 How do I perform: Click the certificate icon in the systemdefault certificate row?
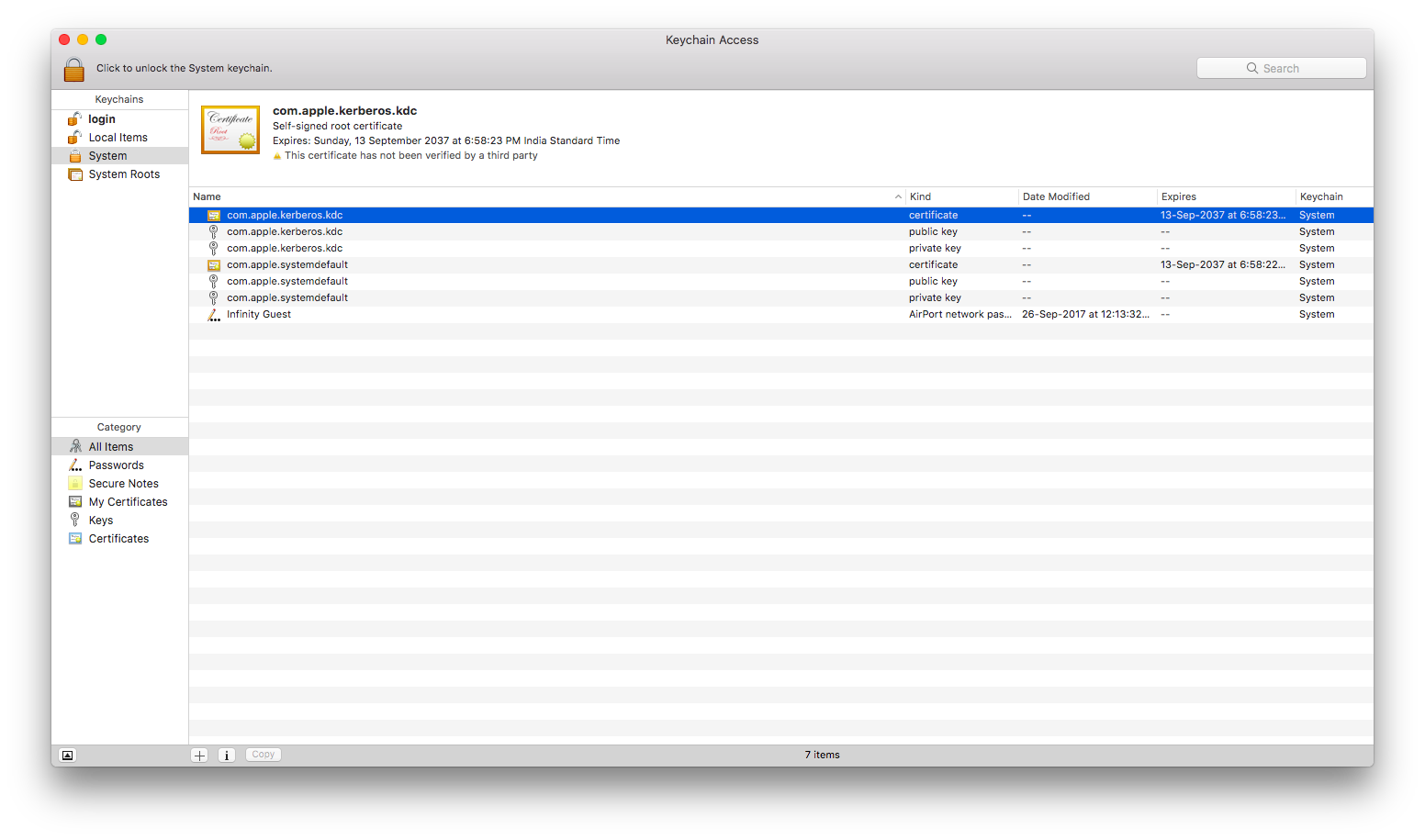(x=214, y=265)
